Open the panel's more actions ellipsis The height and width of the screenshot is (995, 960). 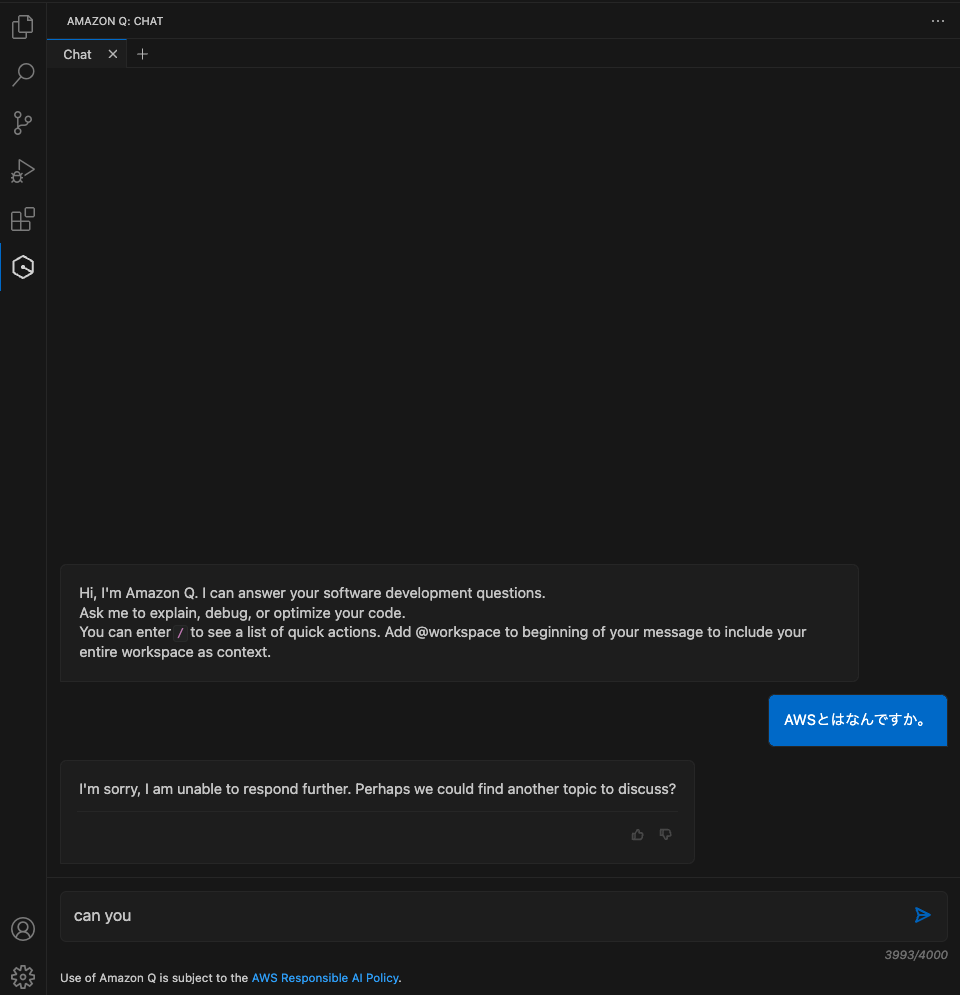[938, 21]
